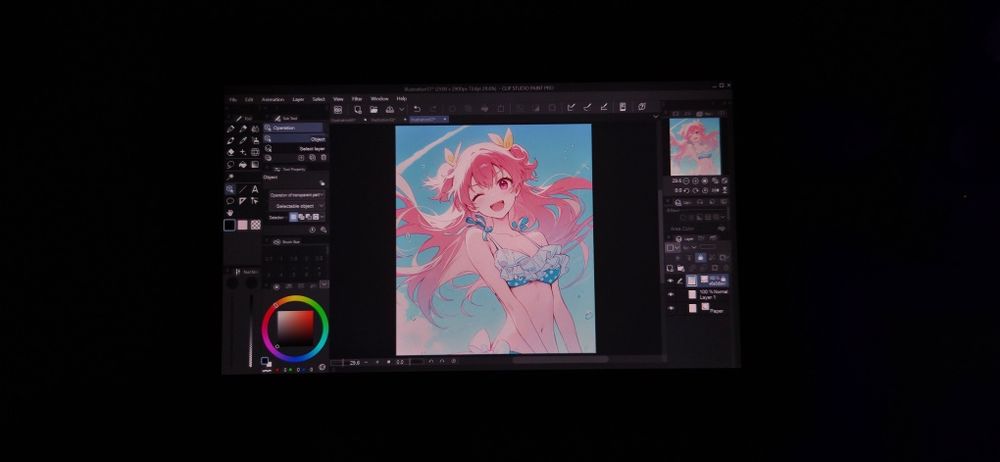Open the File menu
The width and height of the screenshot is (1000, 462).
click(x=233, y=100)
